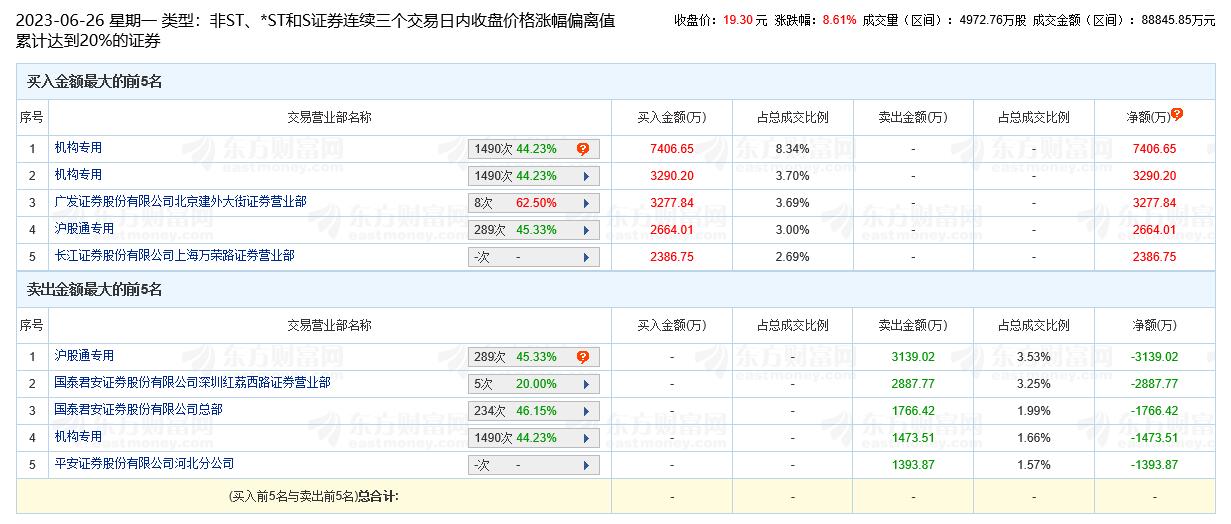Expand the arrow for sell-side 机构专用 row with 1473.51
This screenshot has height=524, width=1231.
(585, 438)
